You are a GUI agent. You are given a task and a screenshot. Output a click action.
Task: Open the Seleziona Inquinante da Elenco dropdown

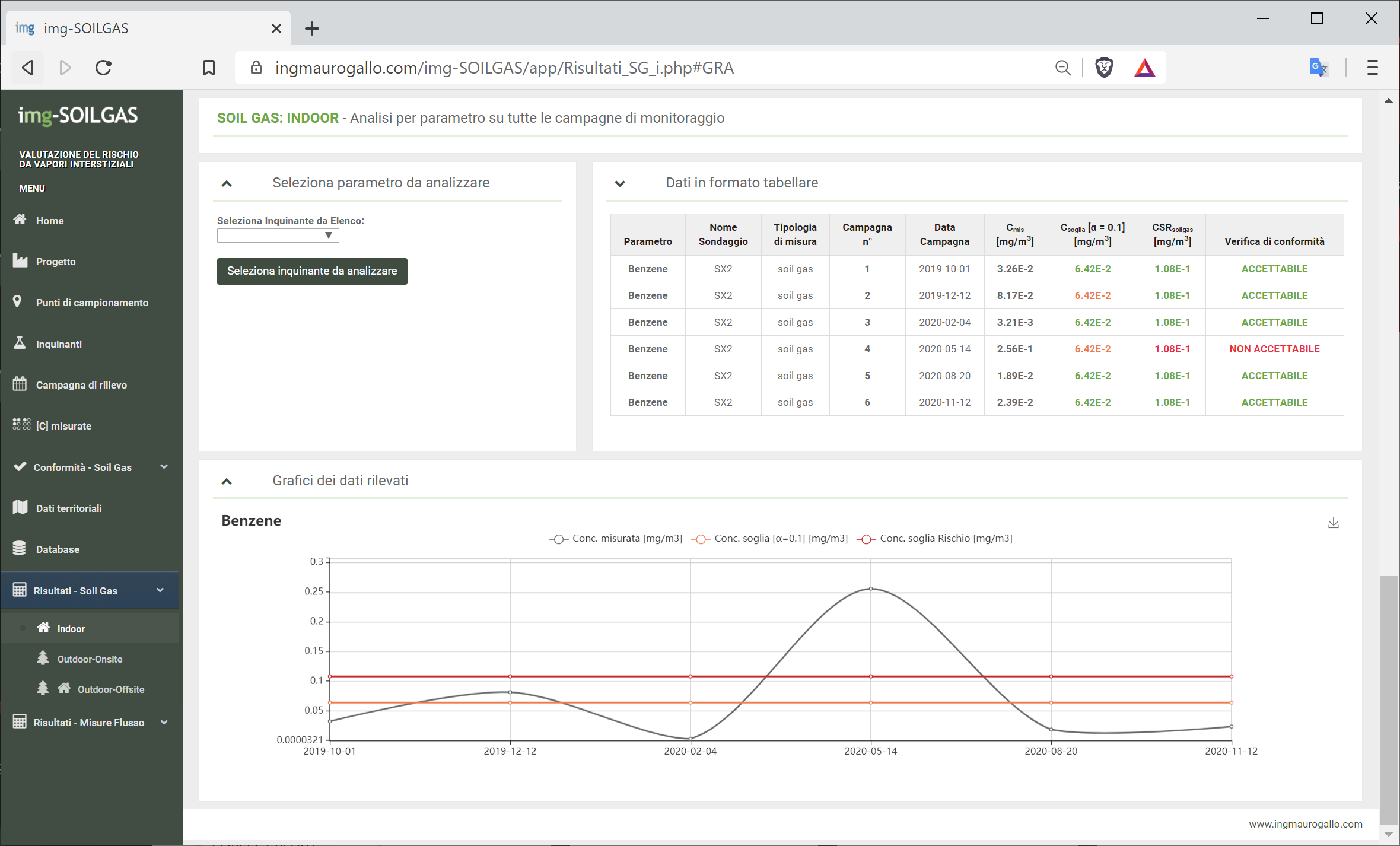(x=278, y=236)
